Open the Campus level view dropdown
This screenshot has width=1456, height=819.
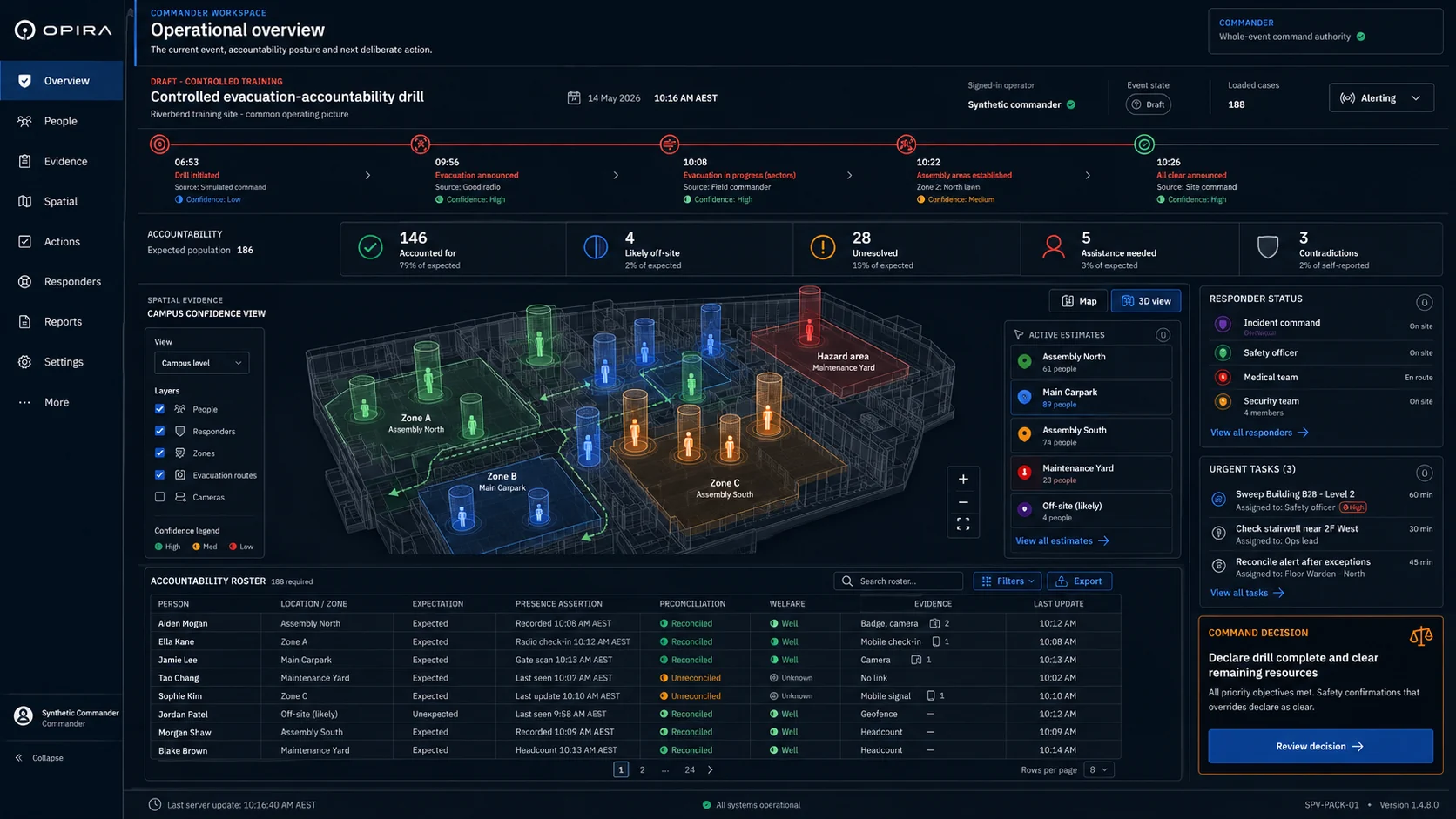tap(201, 363)
